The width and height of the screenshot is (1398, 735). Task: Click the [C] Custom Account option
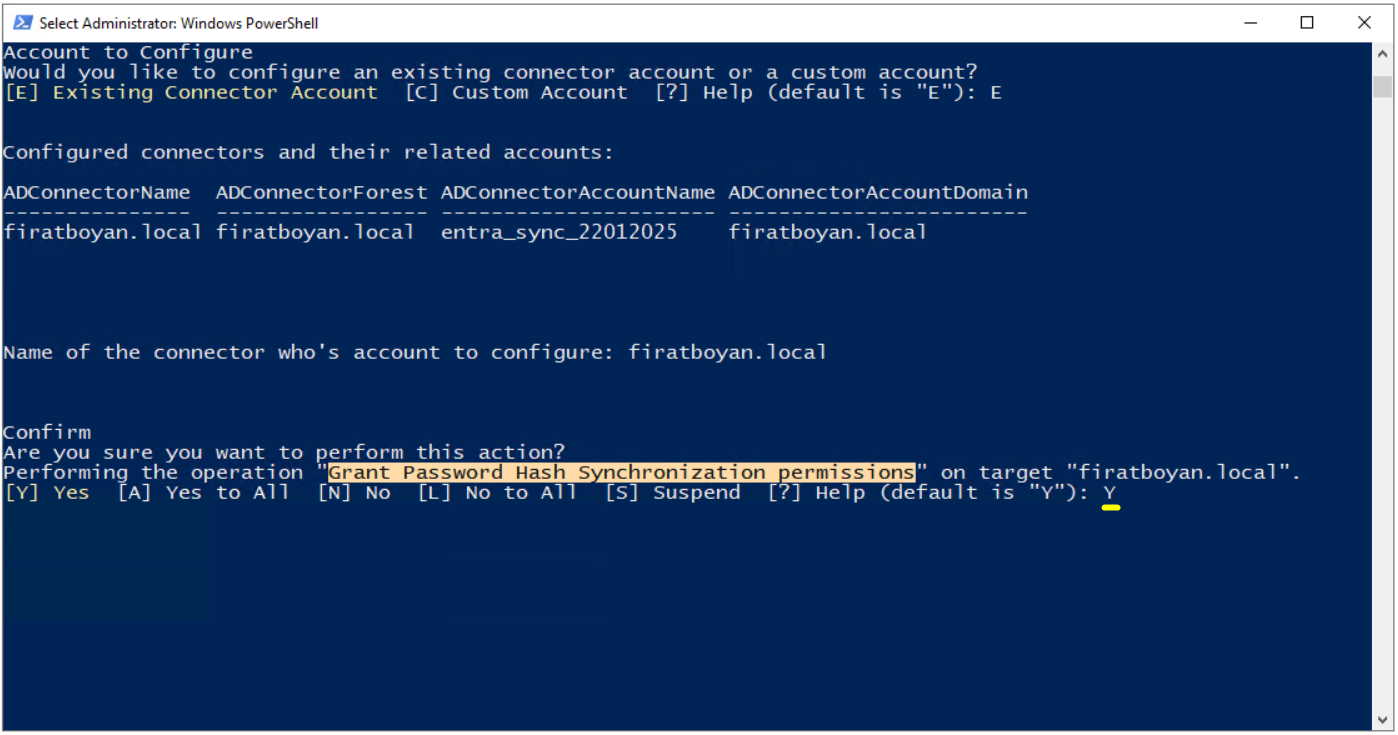tap(516, 92)
